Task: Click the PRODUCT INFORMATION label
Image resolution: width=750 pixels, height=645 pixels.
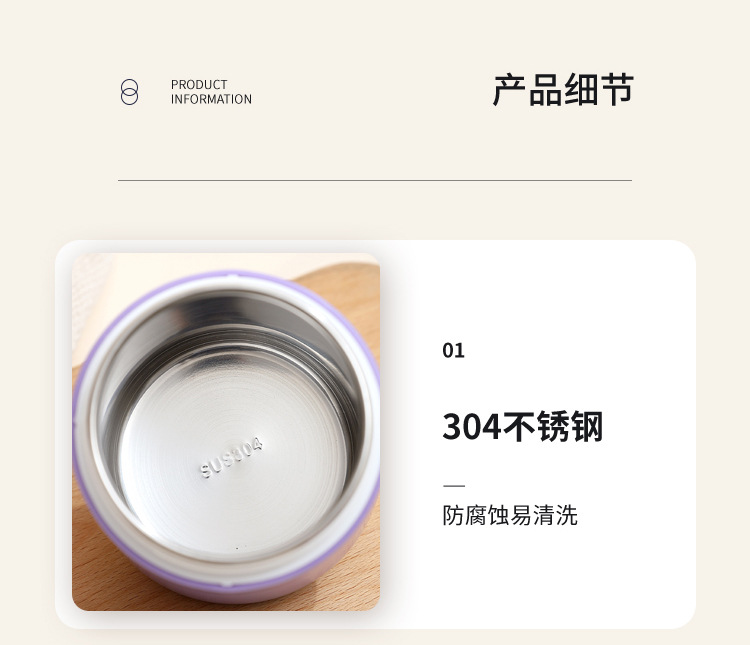Action: pos(211,92)
